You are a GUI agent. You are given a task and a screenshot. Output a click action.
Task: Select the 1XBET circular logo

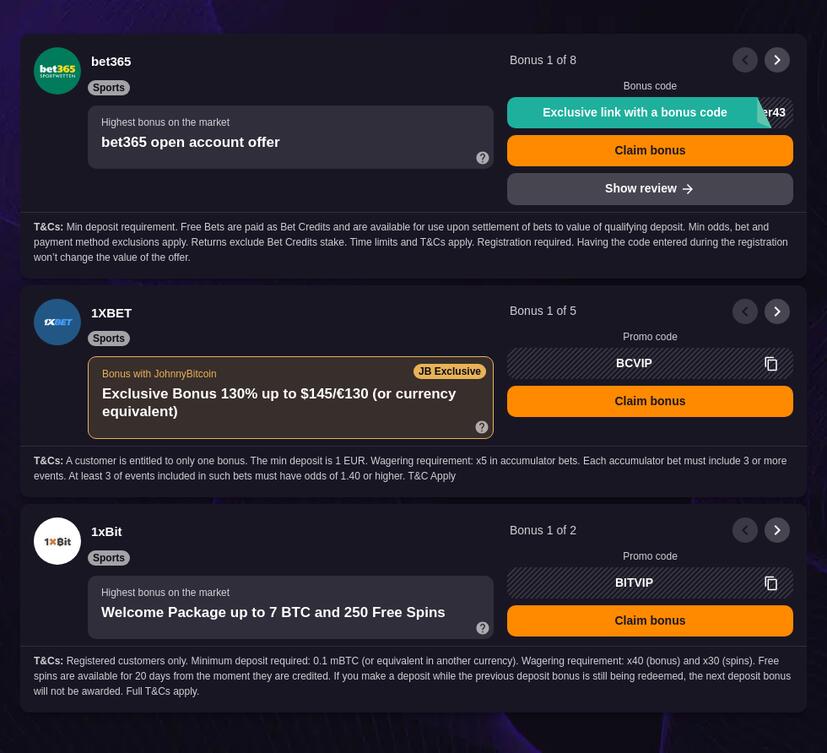click(x=57, y=322)
